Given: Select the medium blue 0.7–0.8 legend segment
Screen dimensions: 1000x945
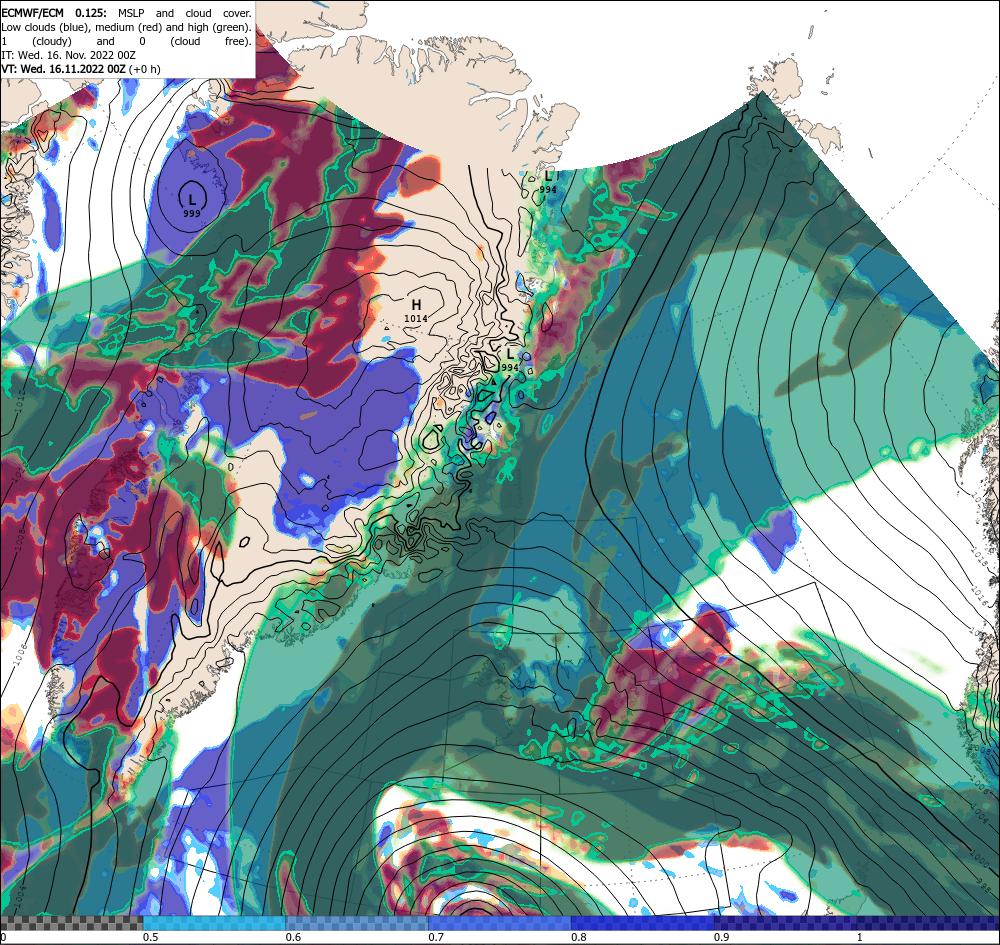Looking at the screenshot, I should click(500, 923).
